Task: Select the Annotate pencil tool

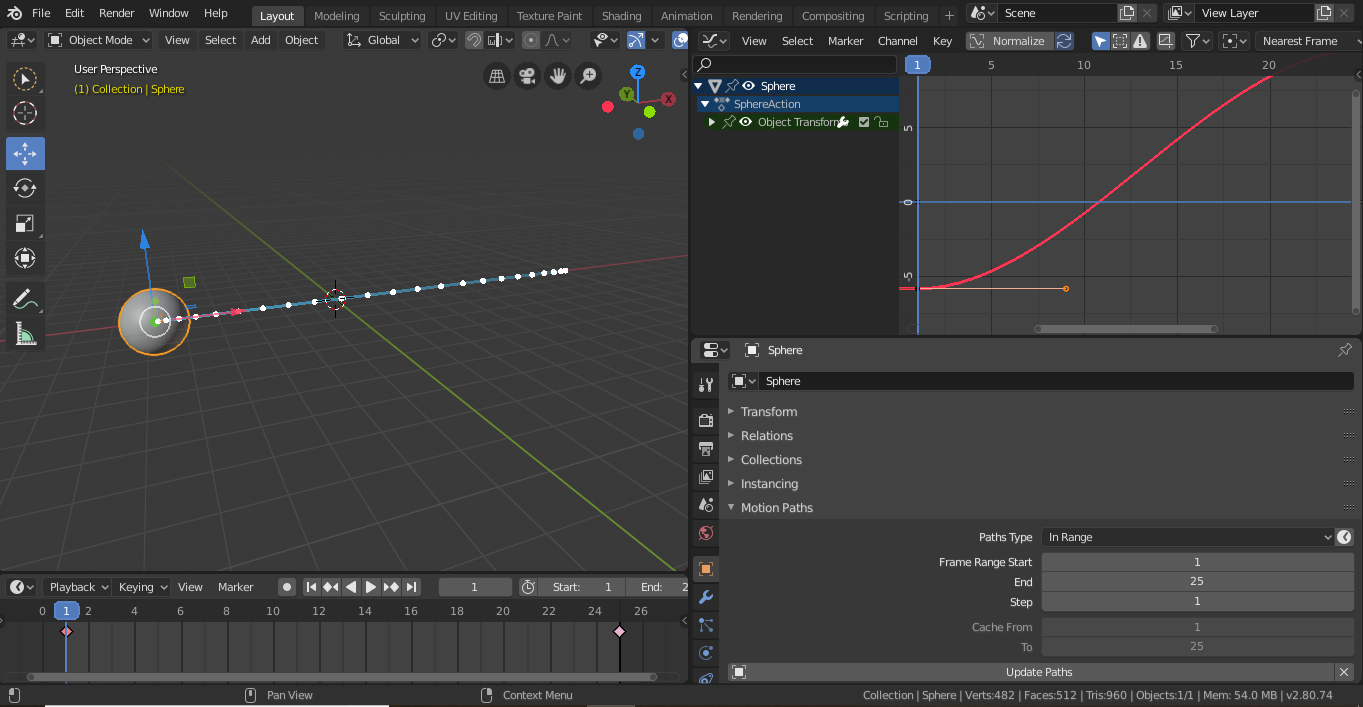Action: pyautogui.click(x=25, y=298)
